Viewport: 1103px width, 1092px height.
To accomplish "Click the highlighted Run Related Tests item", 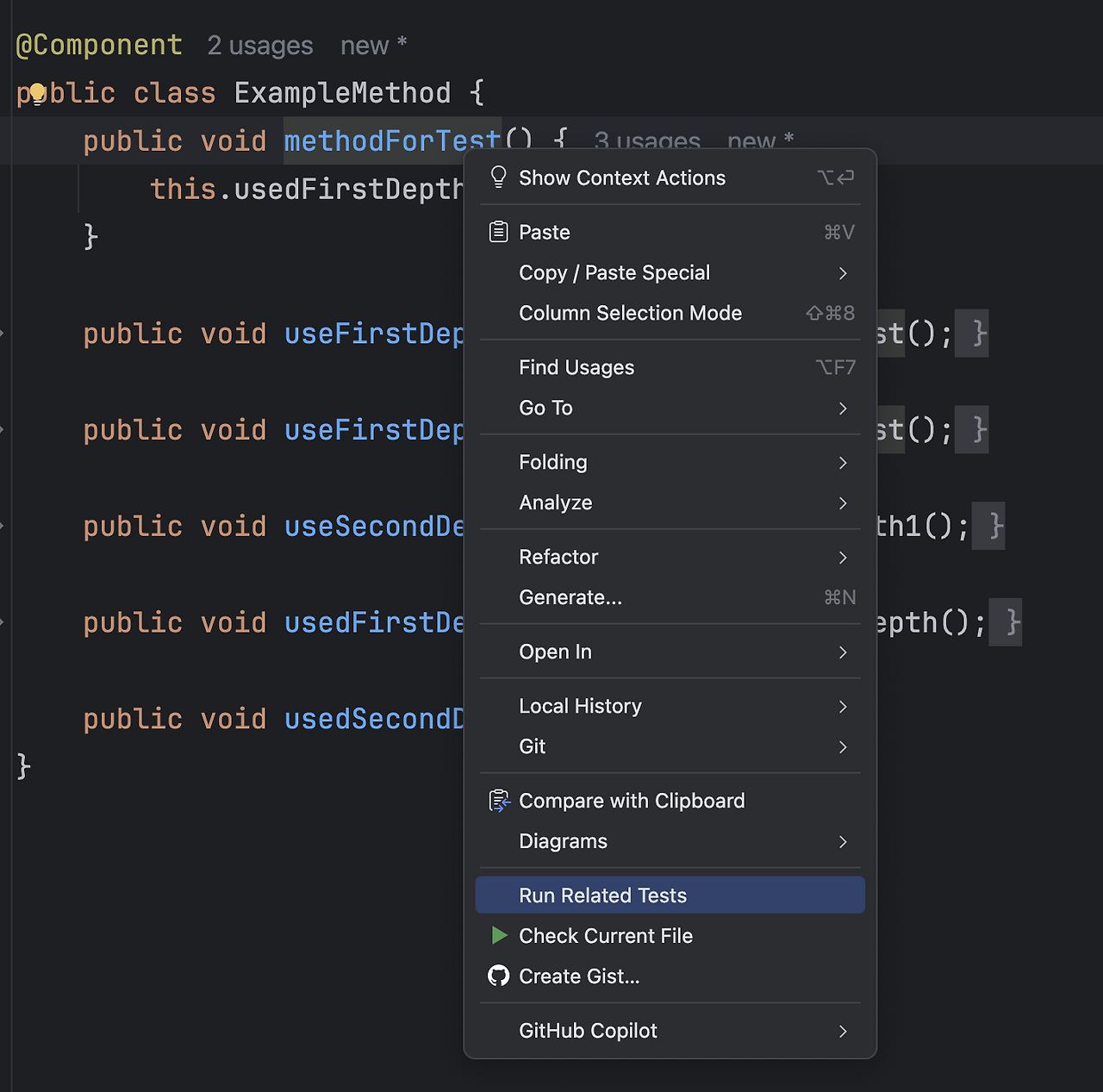I will [x=670, y=895].
